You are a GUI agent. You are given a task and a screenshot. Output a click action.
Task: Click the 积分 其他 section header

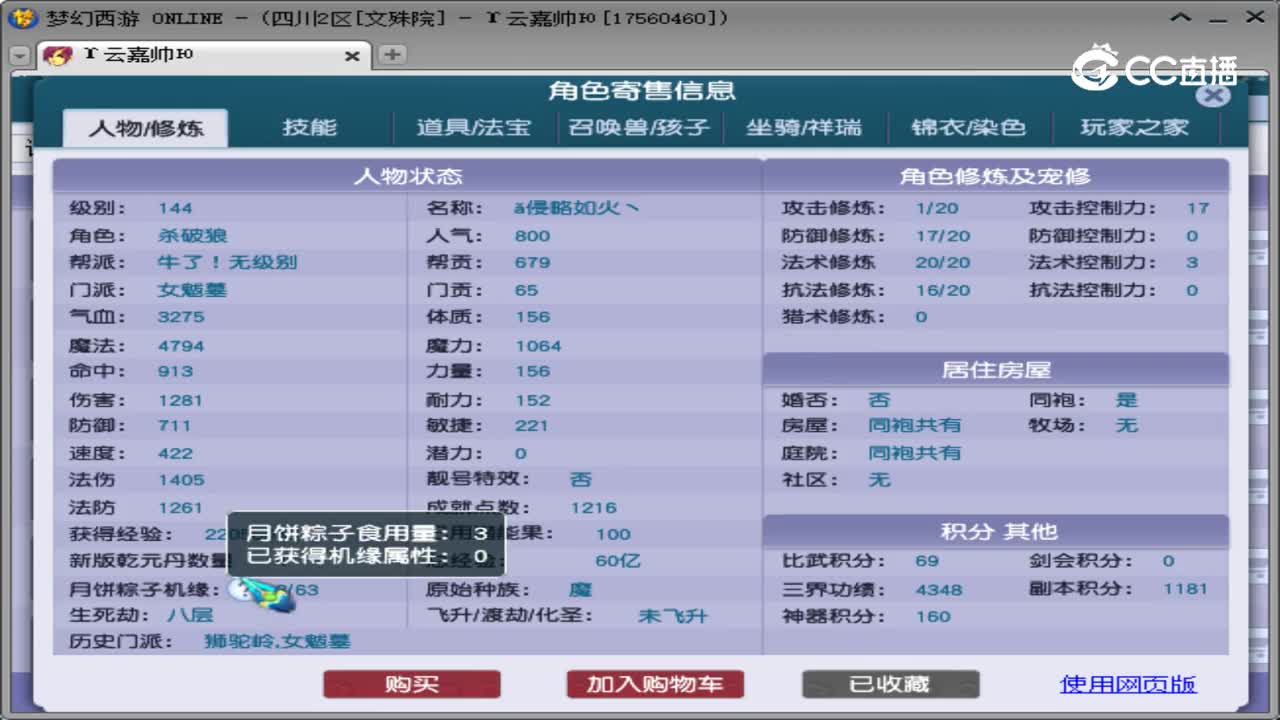point(996,531)
